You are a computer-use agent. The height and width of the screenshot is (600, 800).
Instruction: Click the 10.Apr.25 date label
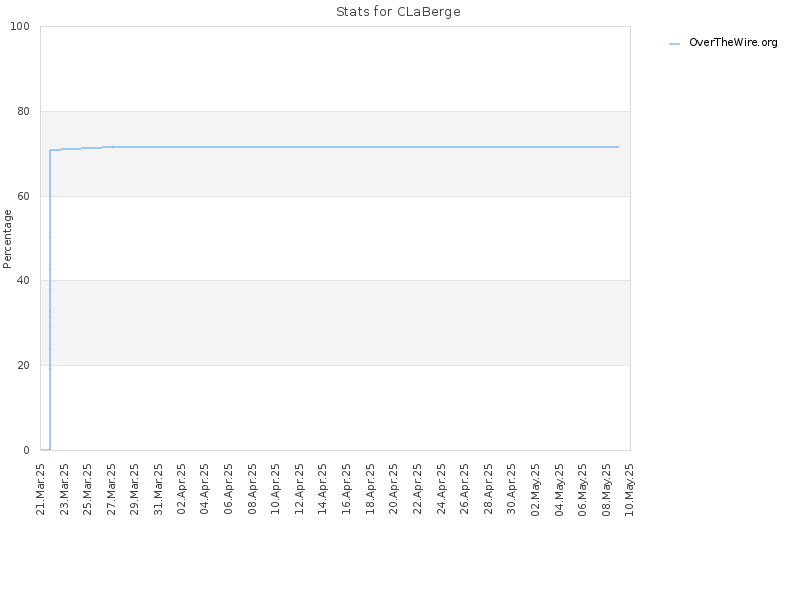point(276,489)
